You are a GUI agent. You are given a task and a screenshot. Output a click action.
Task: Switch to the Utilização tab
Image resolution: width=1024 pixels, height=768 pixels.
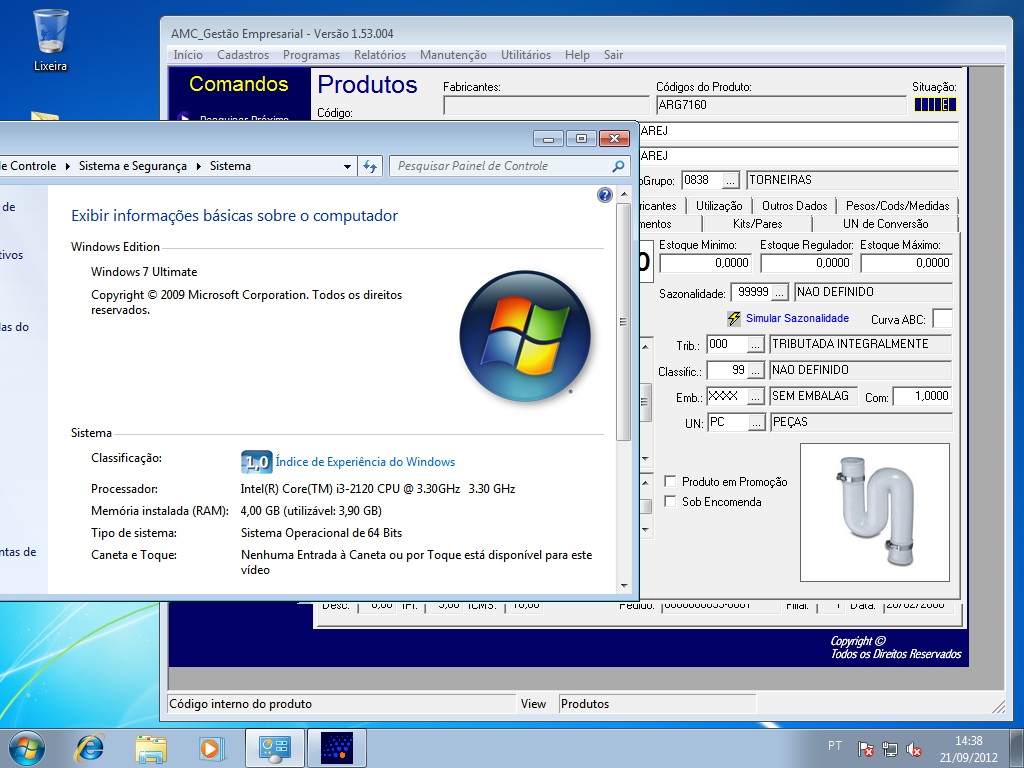click(x=719, y=206)
